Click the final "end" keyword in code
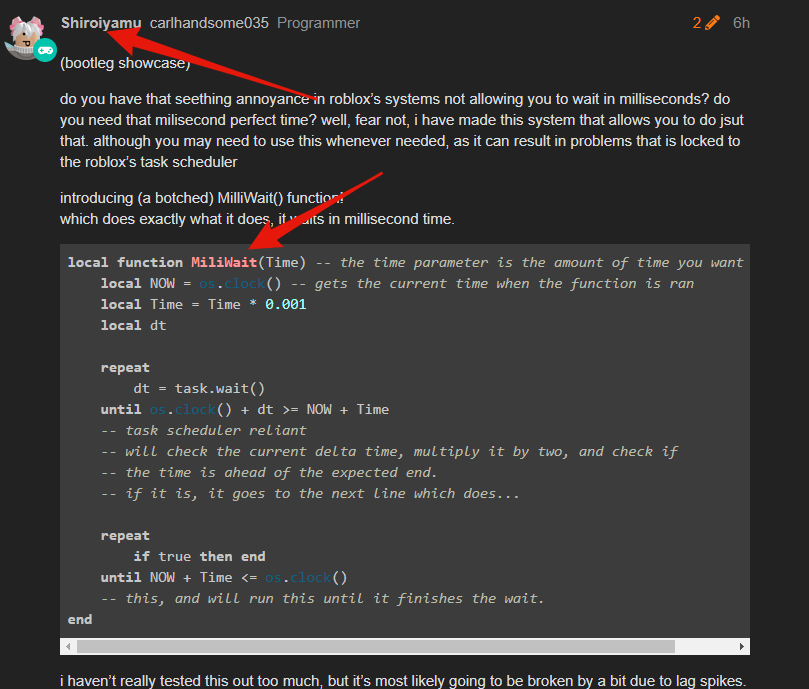The image size is (809, 689). coord(80,619)
